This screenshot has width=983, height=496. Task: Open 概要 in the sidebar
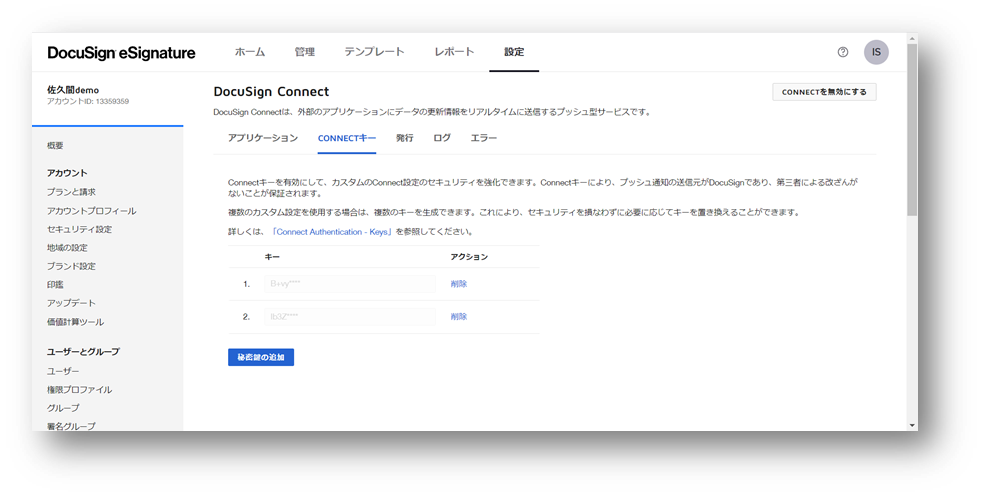click(55, 145)
